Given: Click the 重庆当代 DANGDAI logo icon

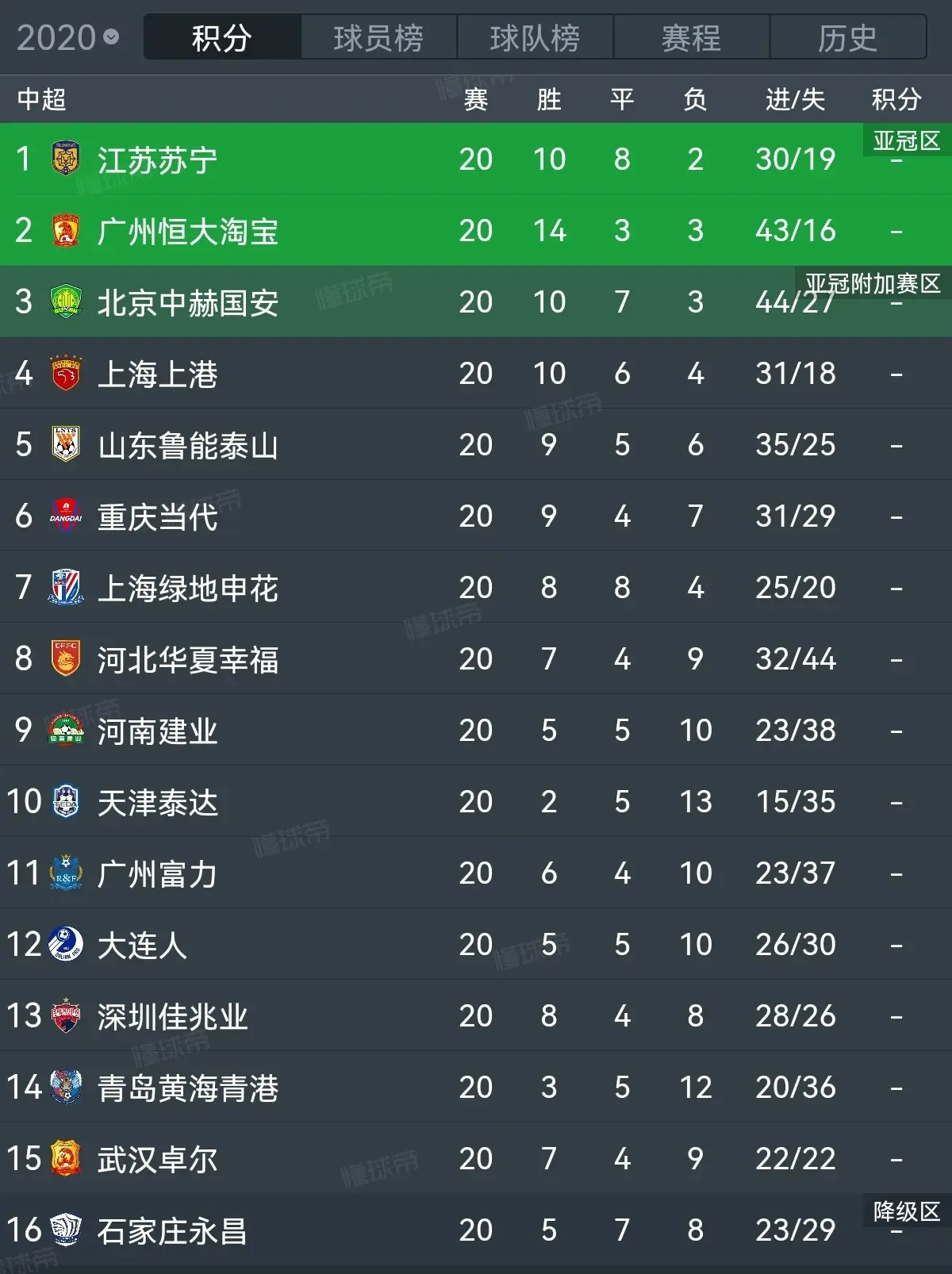Looking at the screenshot, I should click(66, 516).
